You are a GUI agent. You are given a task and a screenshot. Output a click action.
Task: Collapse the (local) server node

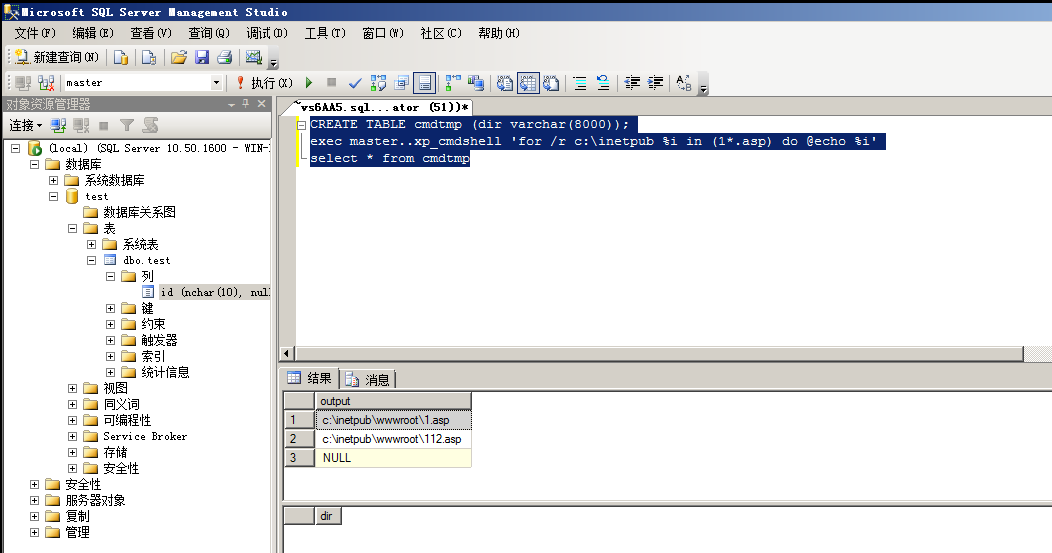15,148
